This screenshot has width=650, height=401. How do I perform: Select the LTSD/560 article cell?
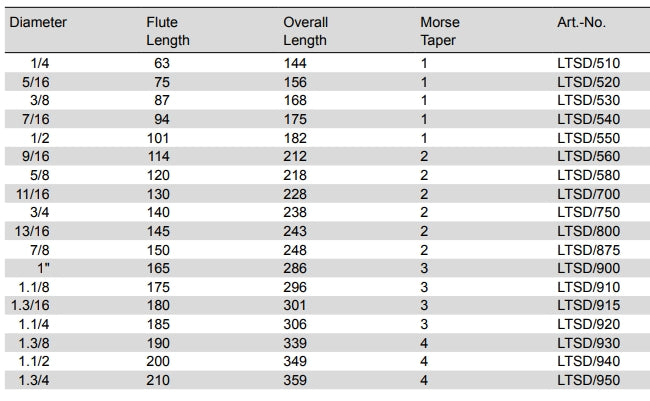pos(588,156)
